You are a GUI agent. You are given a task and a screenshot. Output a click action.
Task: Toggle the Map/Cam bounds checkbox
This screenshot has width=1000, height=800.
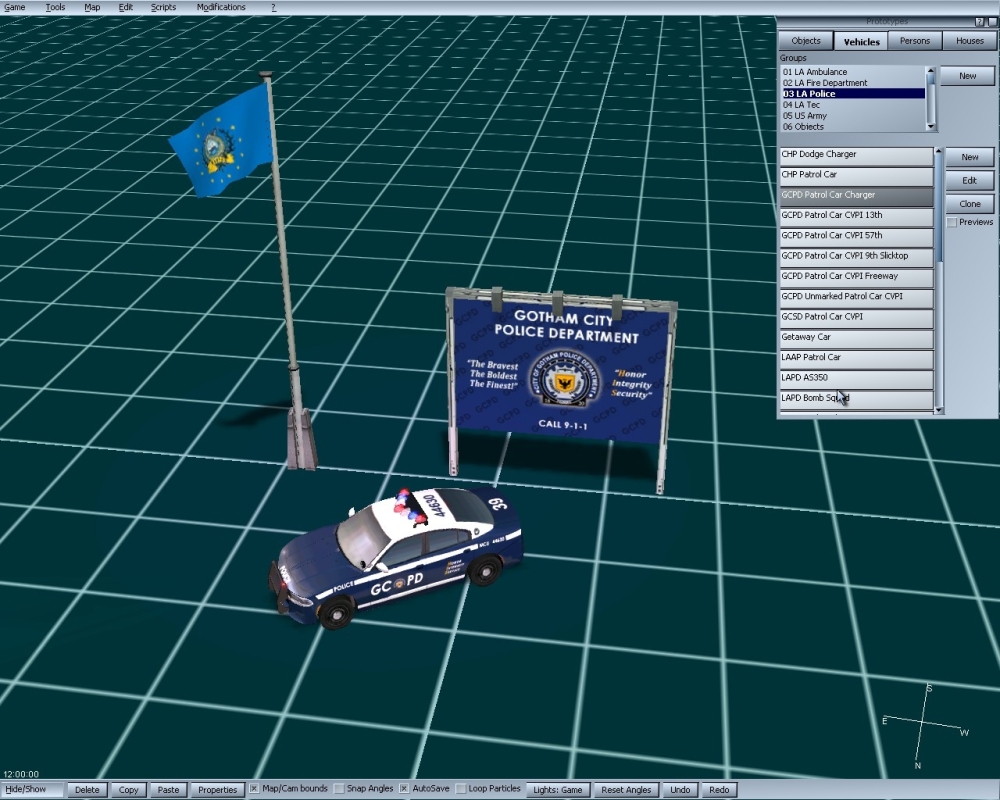(254, 789)
